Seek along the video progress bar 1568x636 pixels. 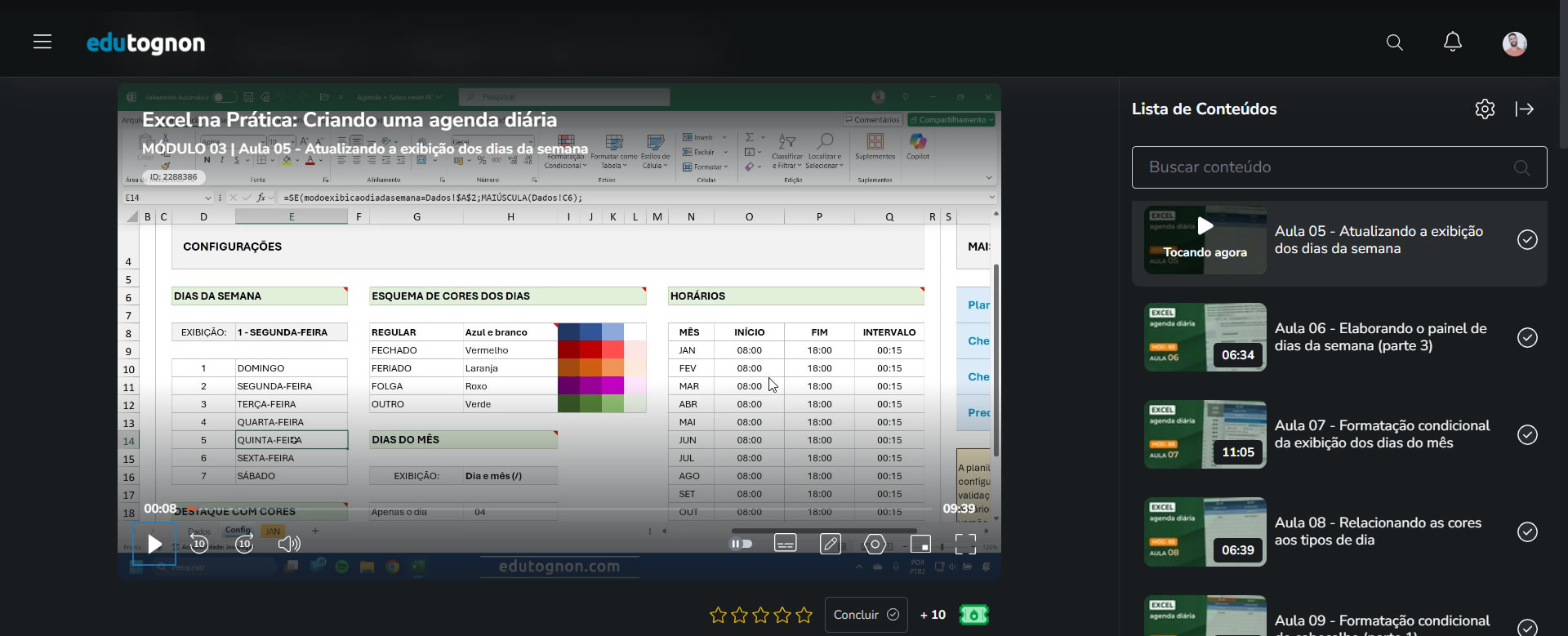point(559,509)
